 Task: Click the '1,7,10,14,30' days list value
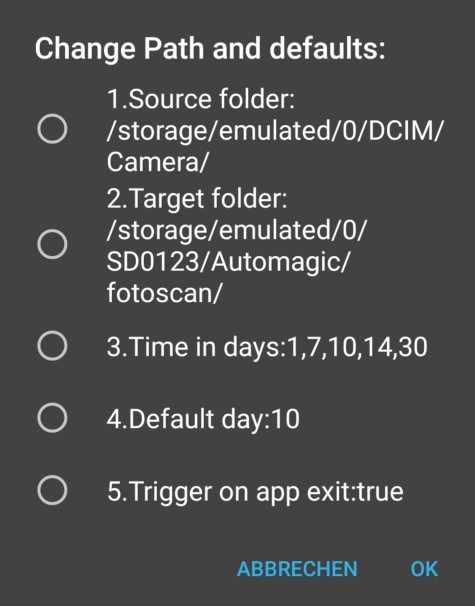356,347
